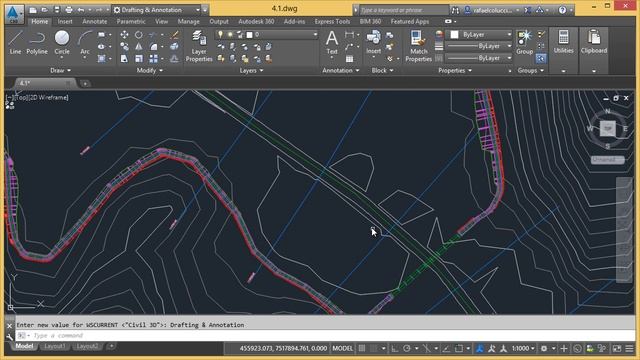
Task: Click the Linear Dimension tool
Action: click(349, 35)
